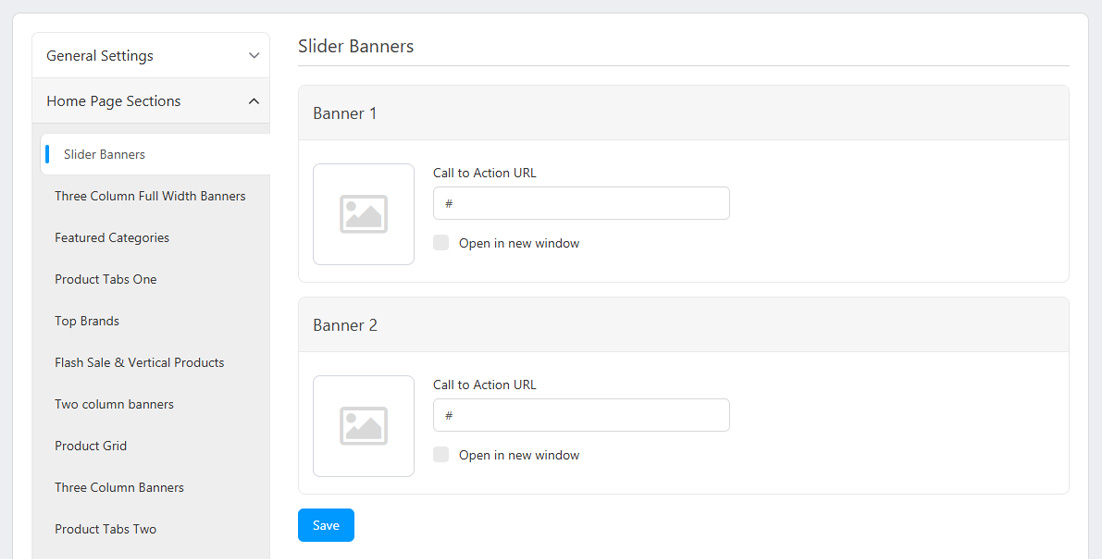Click Banner 2 Call to Action URL input
Image resolution: width=1102 pixels, height=559 pixels.
tap(581, 416)
